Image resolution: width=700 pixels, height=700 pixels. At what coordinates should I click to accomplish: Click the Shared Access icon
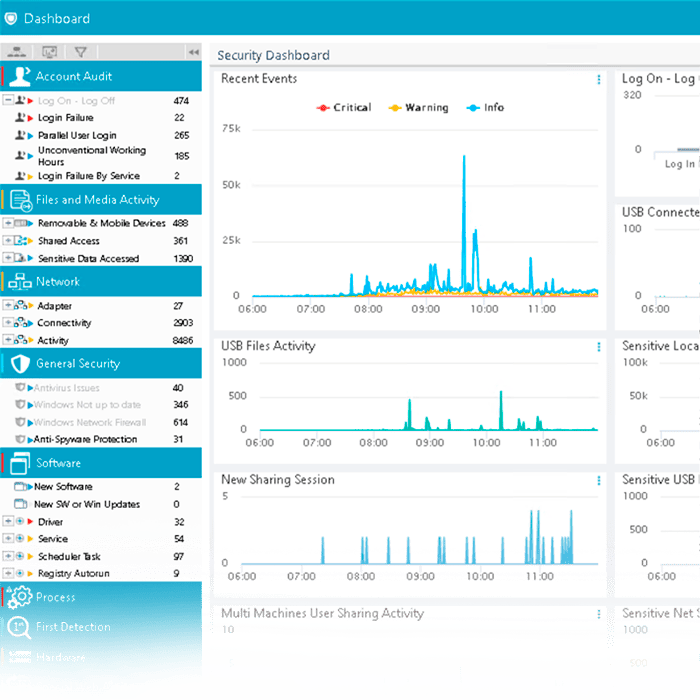point(21,241)
